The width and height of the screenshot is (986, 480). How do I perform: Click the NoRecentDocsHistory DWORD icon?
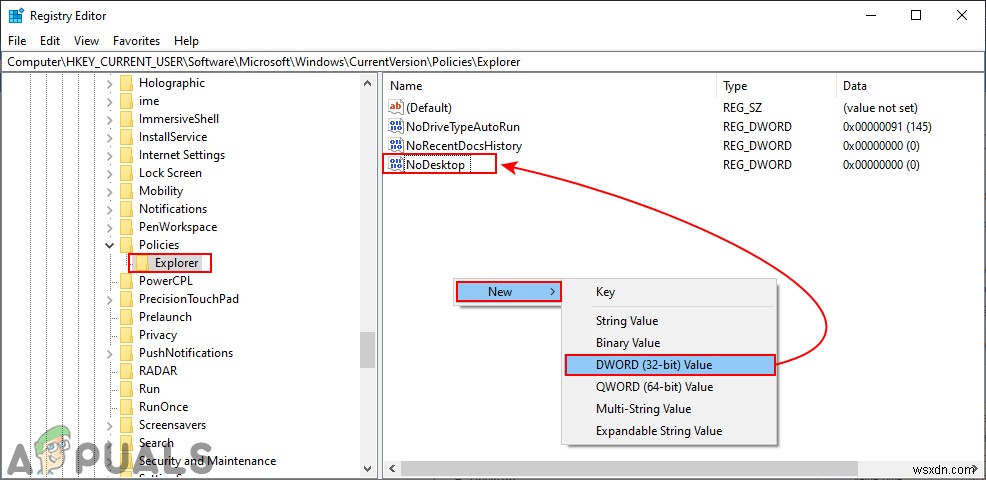pyautogui.click(x=396, y=146)
